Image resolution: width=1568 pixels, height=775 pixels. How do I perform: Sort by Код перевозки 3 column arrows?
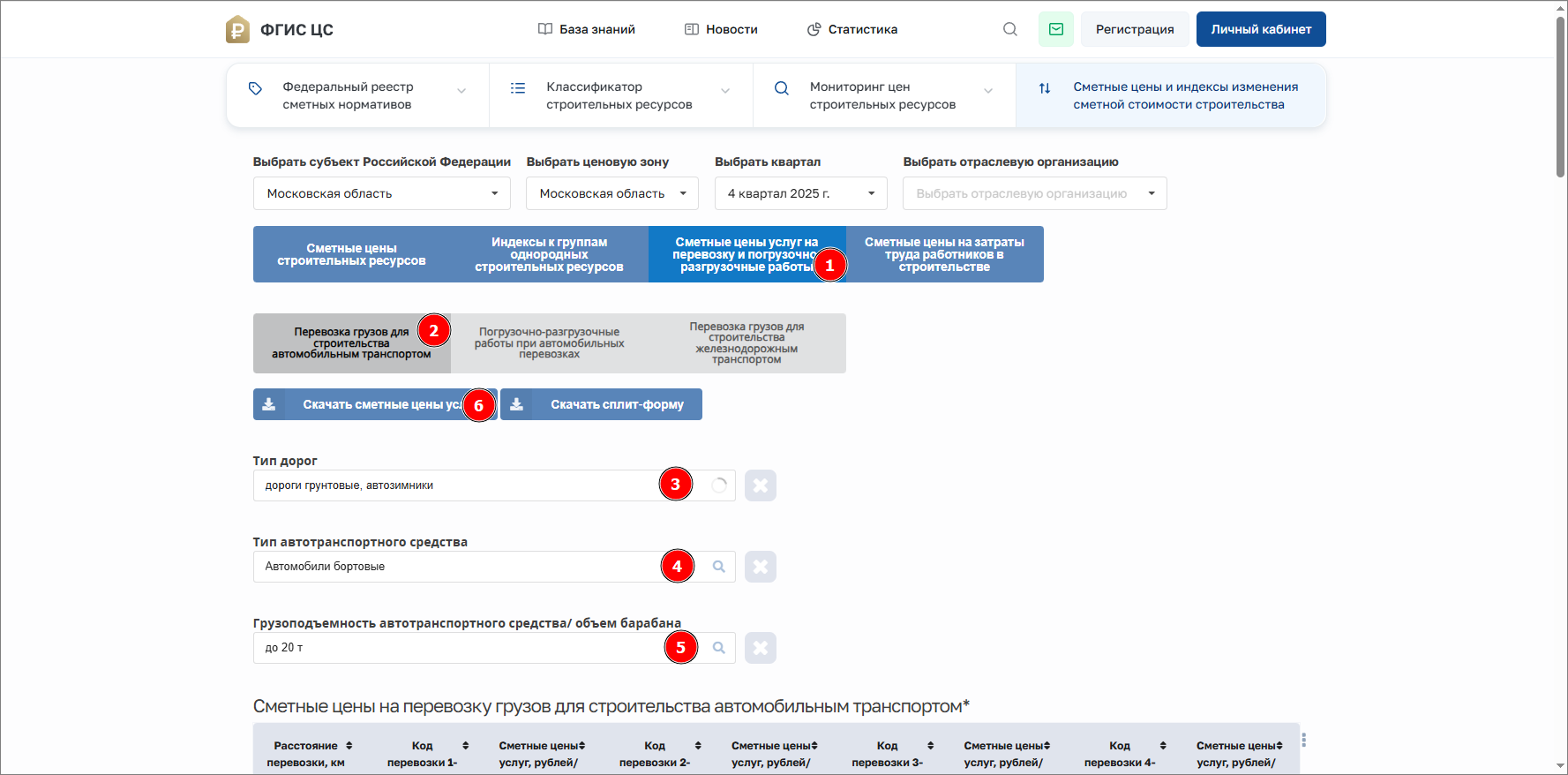[931, 746]
